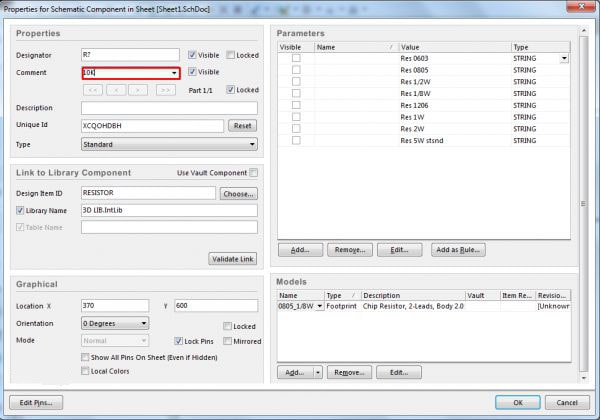
Task: Expand the component Type Standard dropdown
Action: point(169,144)
